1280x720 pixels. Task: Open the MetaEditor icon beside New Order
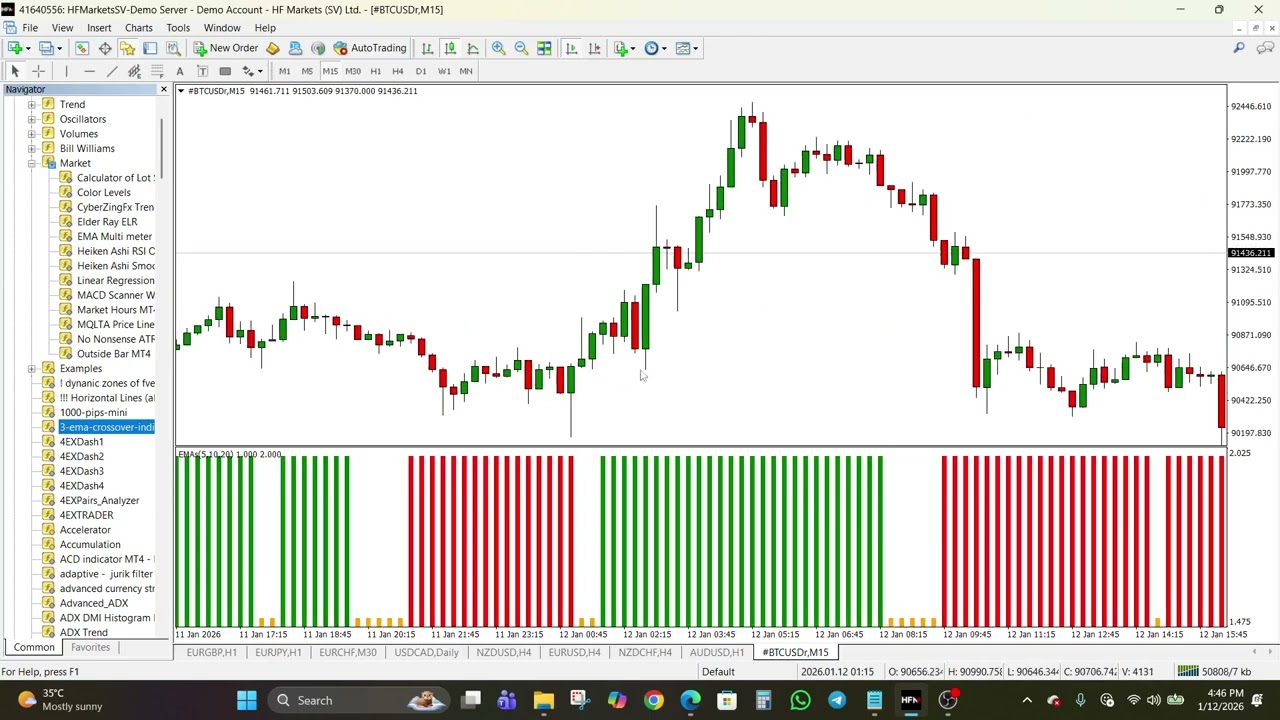point(272,48)
